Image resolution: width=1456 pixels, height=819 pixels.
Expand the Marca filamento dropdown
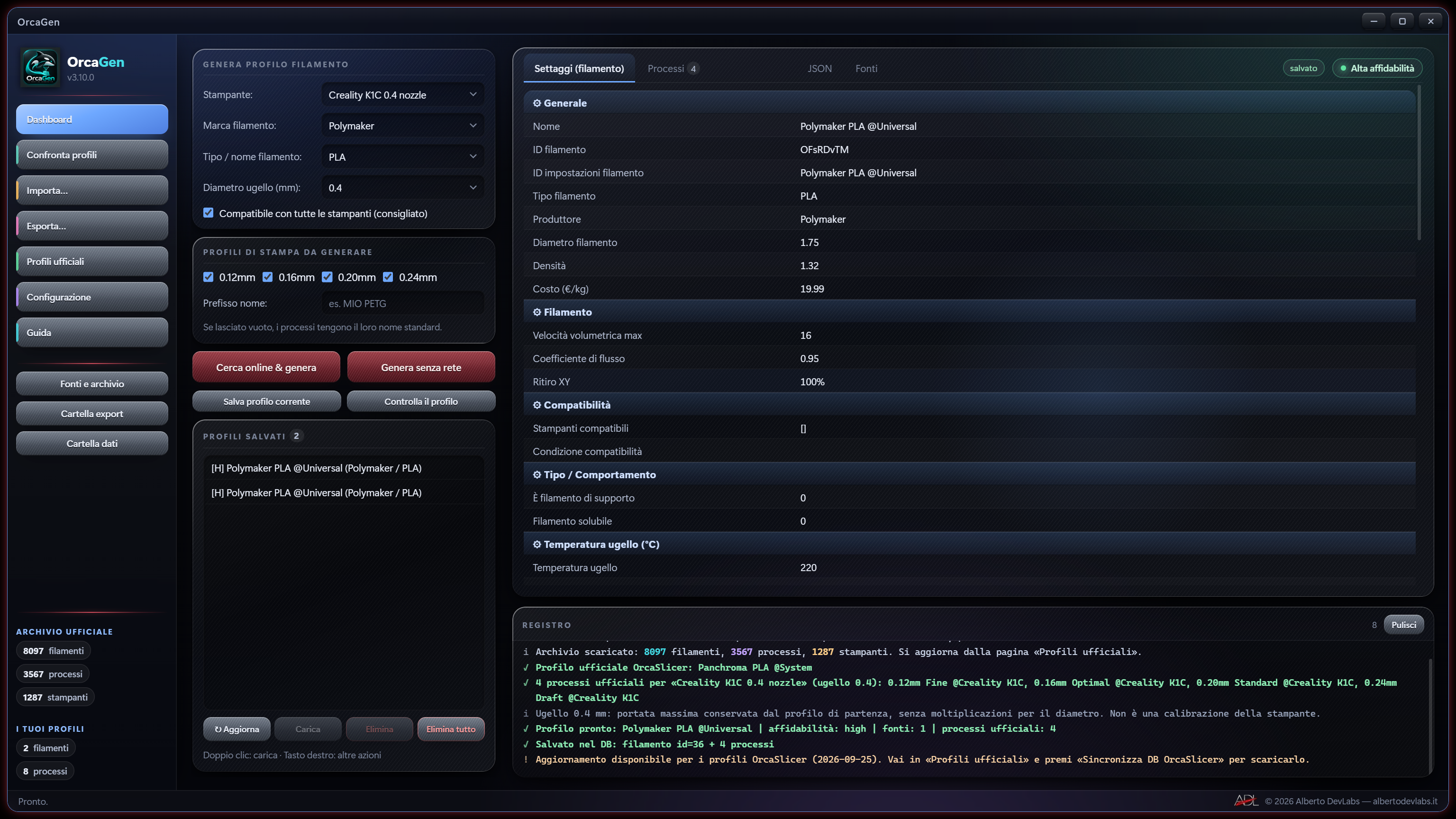point(402,126)
